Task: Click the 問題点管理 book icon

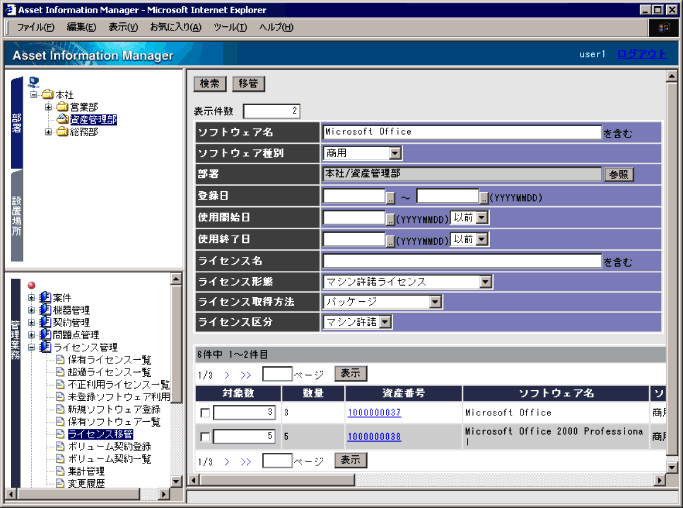Action: click(x=45, y=335)
